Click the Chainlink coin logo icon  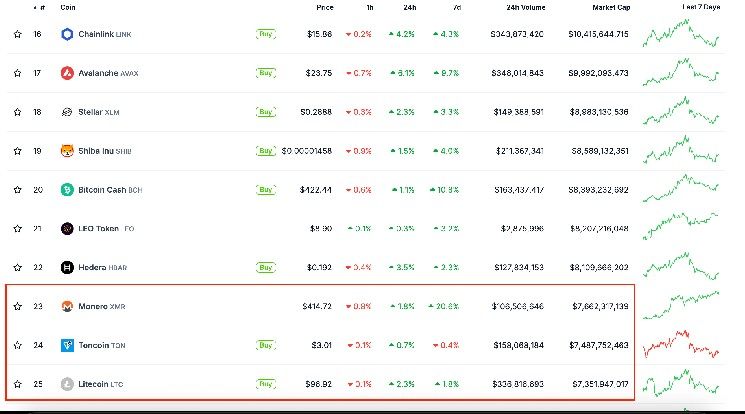(x=67, y=34)
